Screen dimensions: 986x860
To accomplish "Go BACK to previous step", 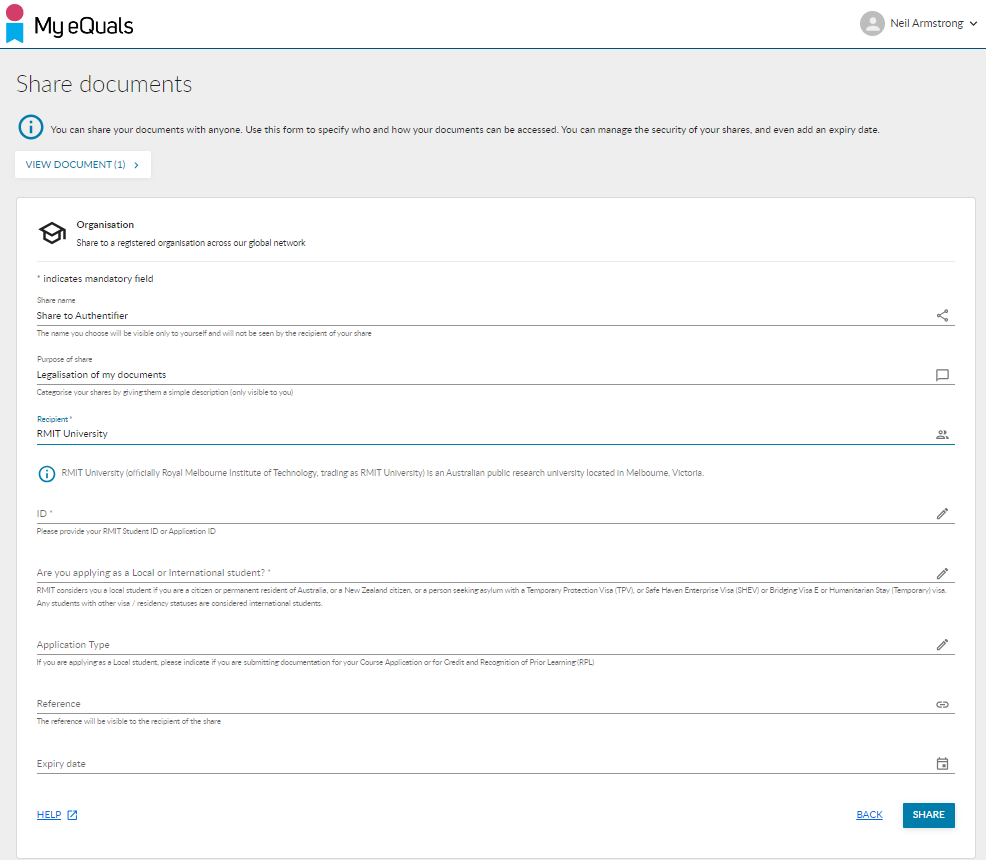I will [x=869, y=815].
